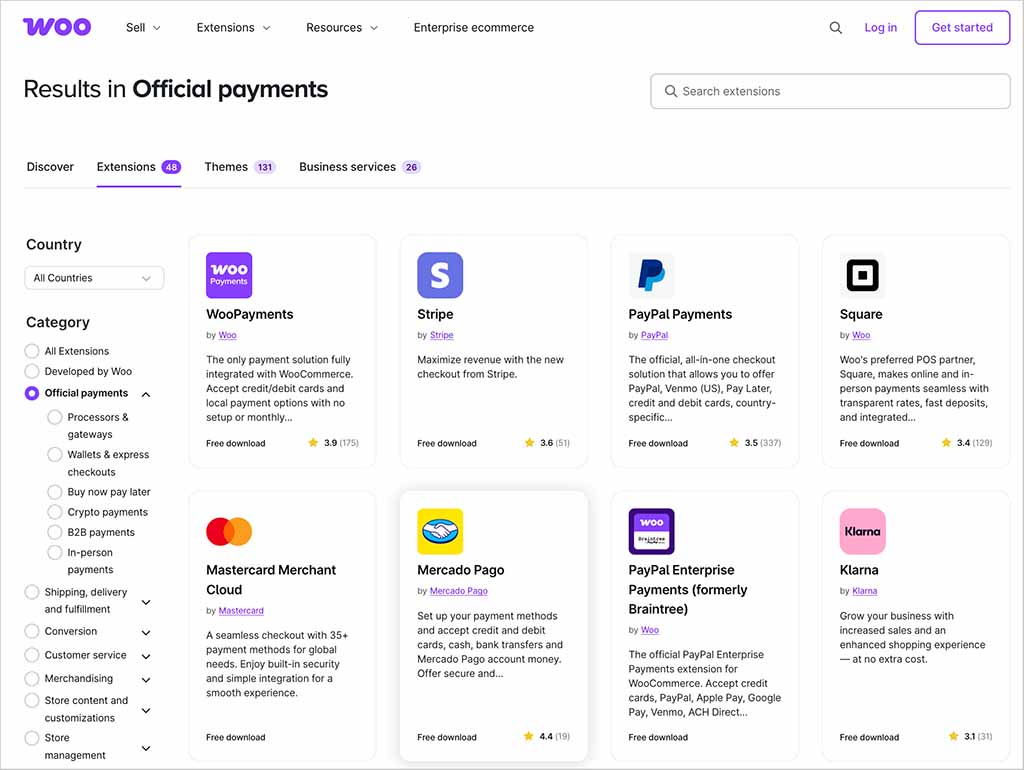
Task: Open the header search magnifier icon
Action: [835, 27]
